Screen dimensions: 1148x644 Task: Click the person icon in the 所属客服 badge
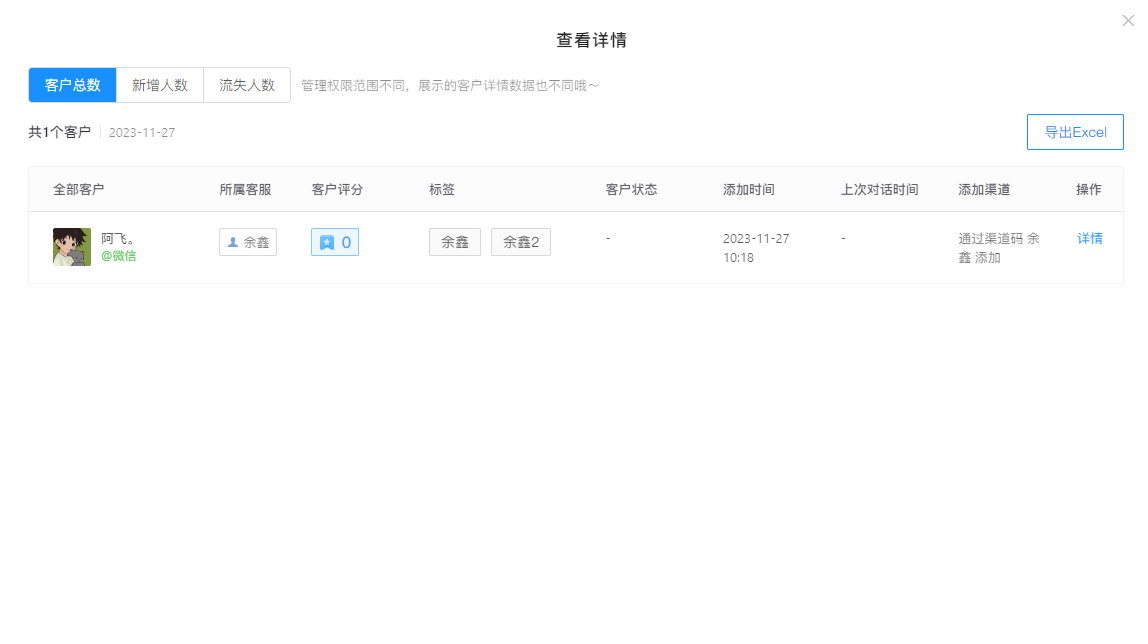click(233, 242)
